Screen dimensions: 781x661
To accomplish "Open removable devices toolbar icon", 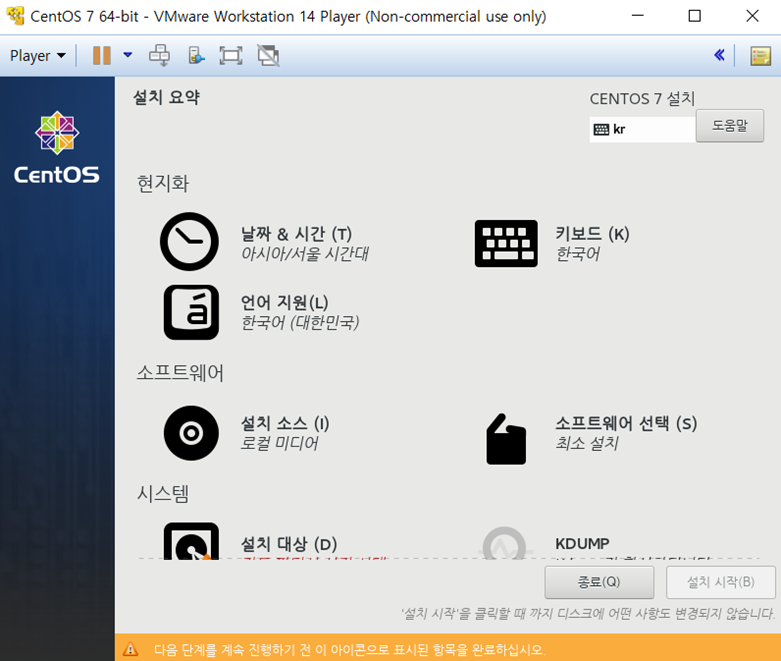I will pyautogui.click(x=196, y=55).
